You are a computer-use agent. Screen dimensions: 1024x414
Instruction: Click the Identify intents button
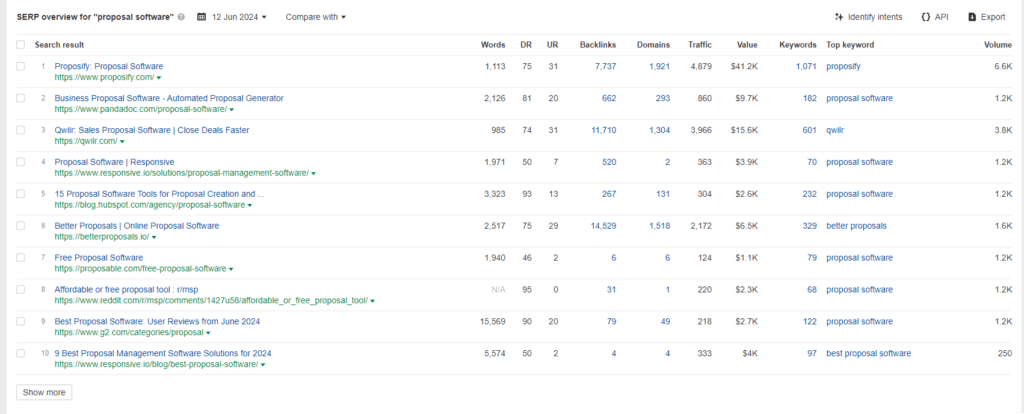click(869, 17)
